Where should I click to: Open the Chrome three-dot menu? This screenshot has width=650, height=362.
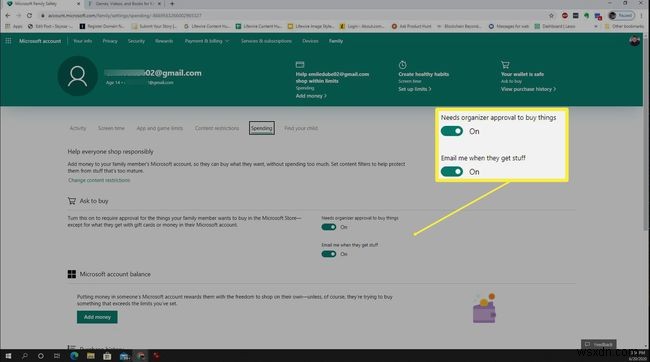642,16
